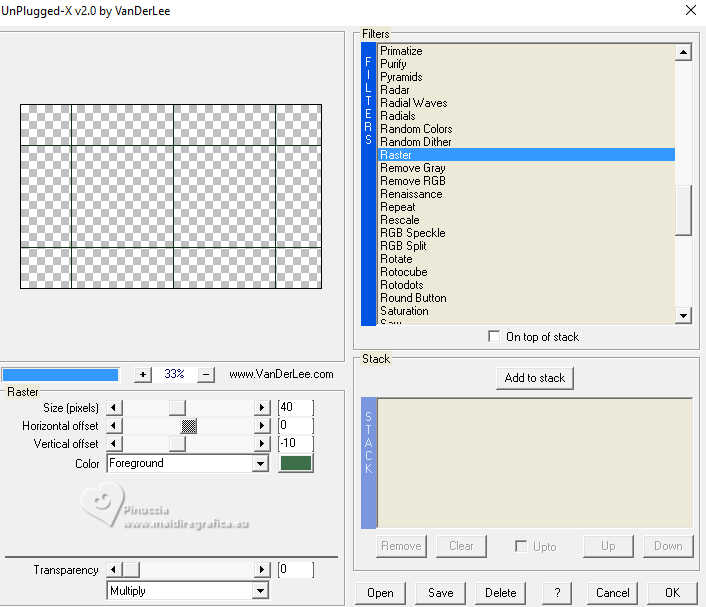Viewport: 706px width, 607px height.
Task: Click the Size slider right arrow
Action: 263,407
